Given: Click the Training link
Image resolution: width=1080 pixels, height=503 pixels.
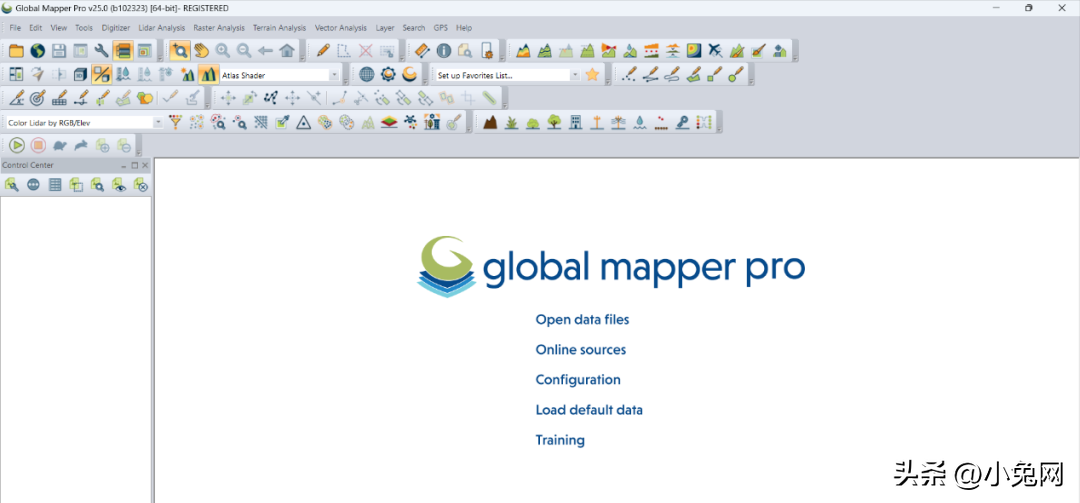Looking at the screenshot, I should [x=560, y=440].
